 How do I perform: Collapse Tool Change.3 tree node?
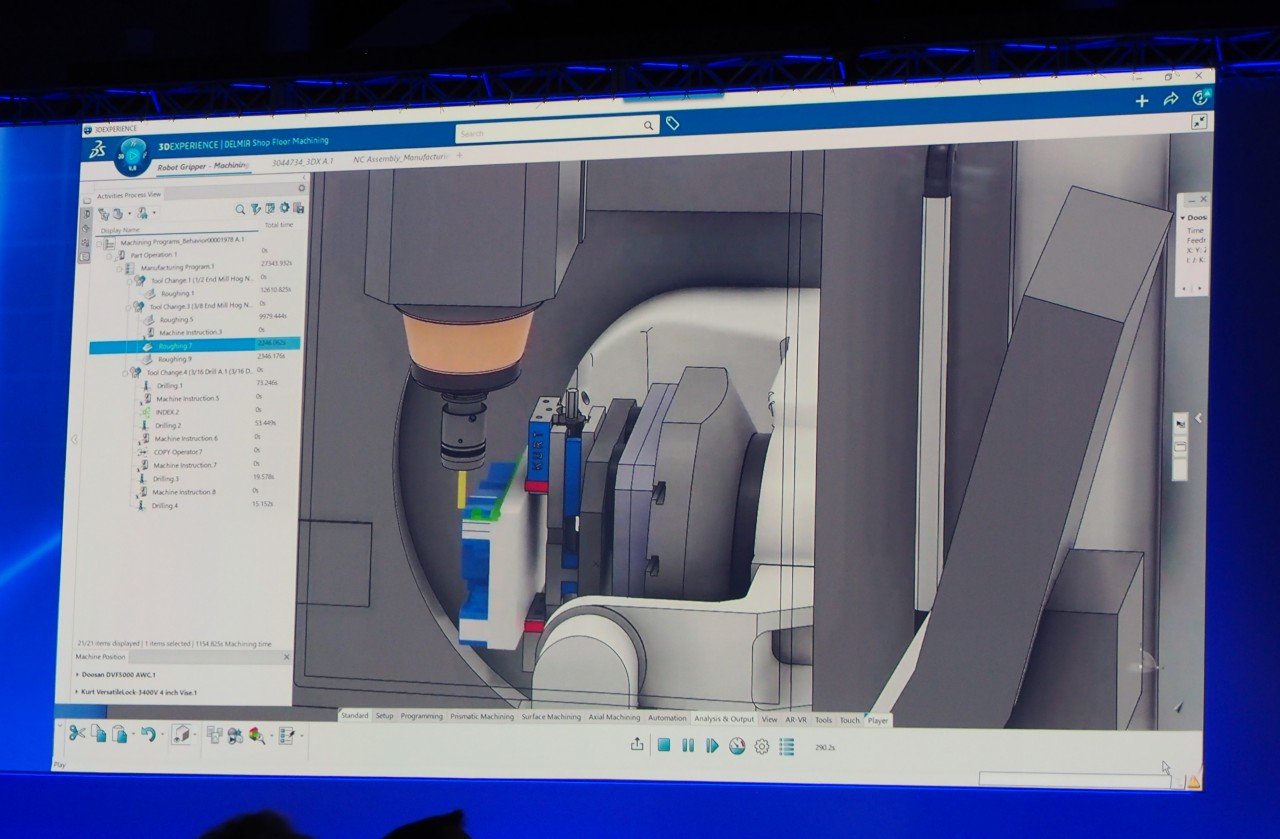tap(128, 307)
